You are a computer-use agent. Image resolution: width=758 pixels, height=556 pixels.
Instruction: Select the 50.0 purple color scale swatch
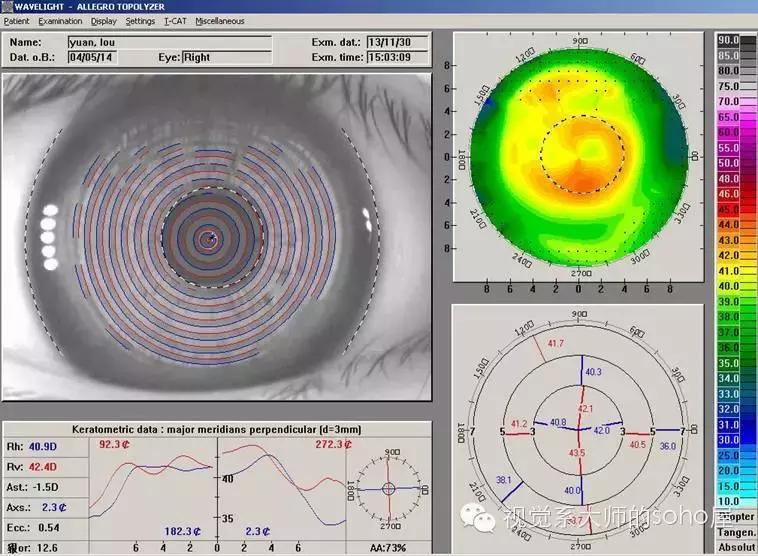pos(736,163)
